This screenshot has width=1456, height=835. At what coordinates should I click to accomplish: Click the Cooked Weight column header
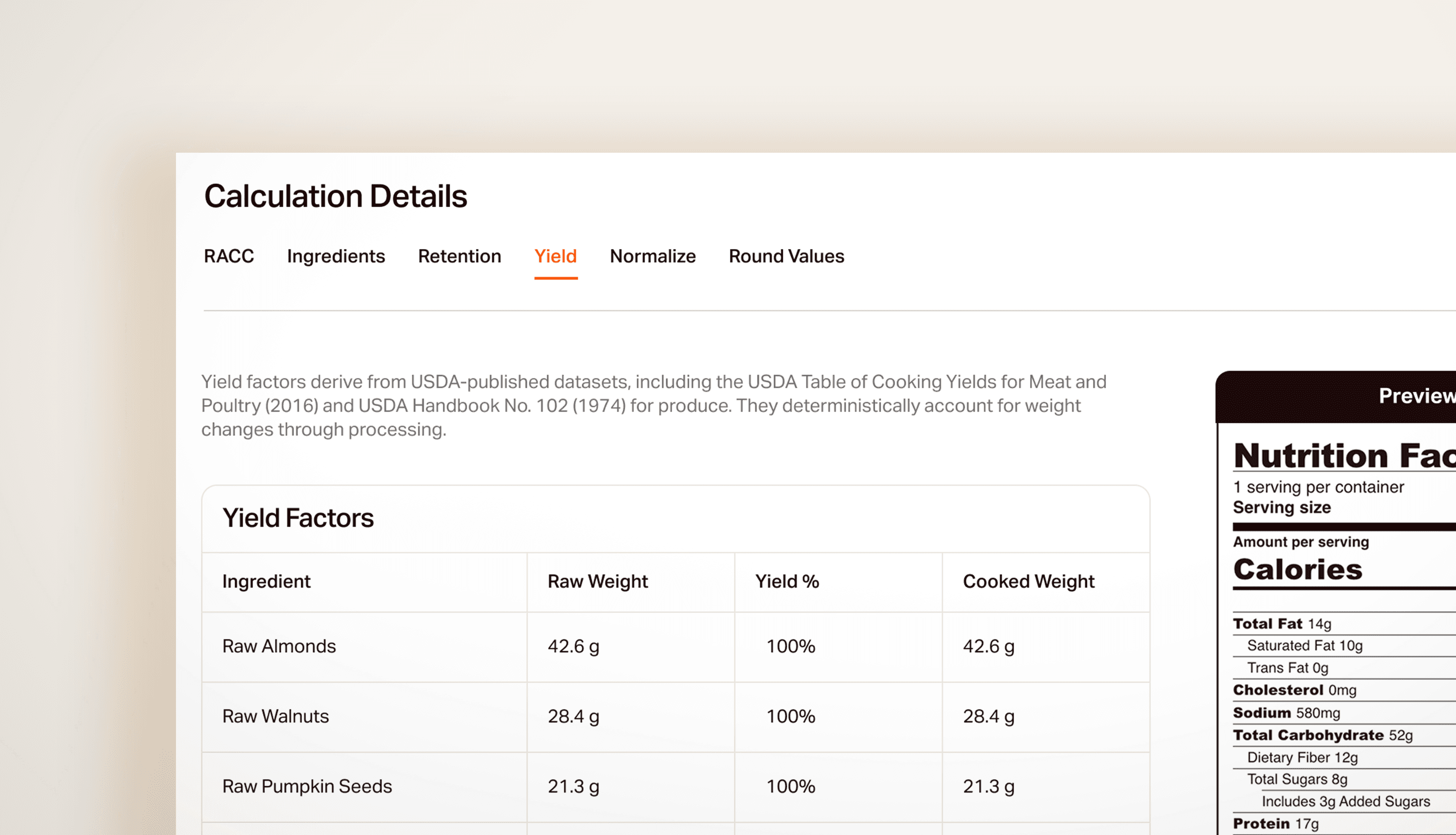point(1028,582)
